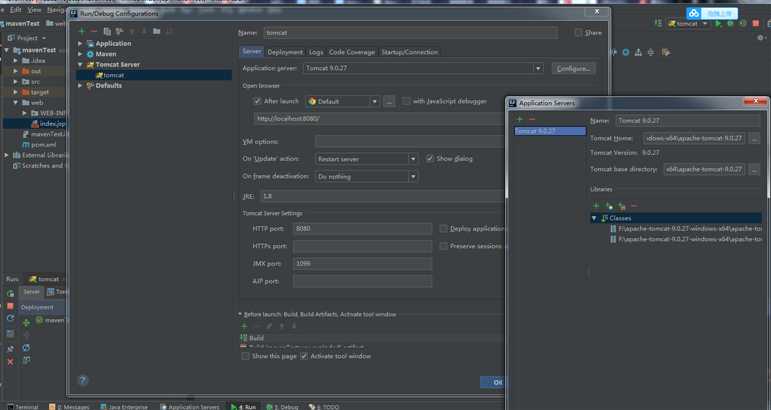Remove server with red minus in Application Servers
Screen dimensions: 771x410
coord(532,119)
